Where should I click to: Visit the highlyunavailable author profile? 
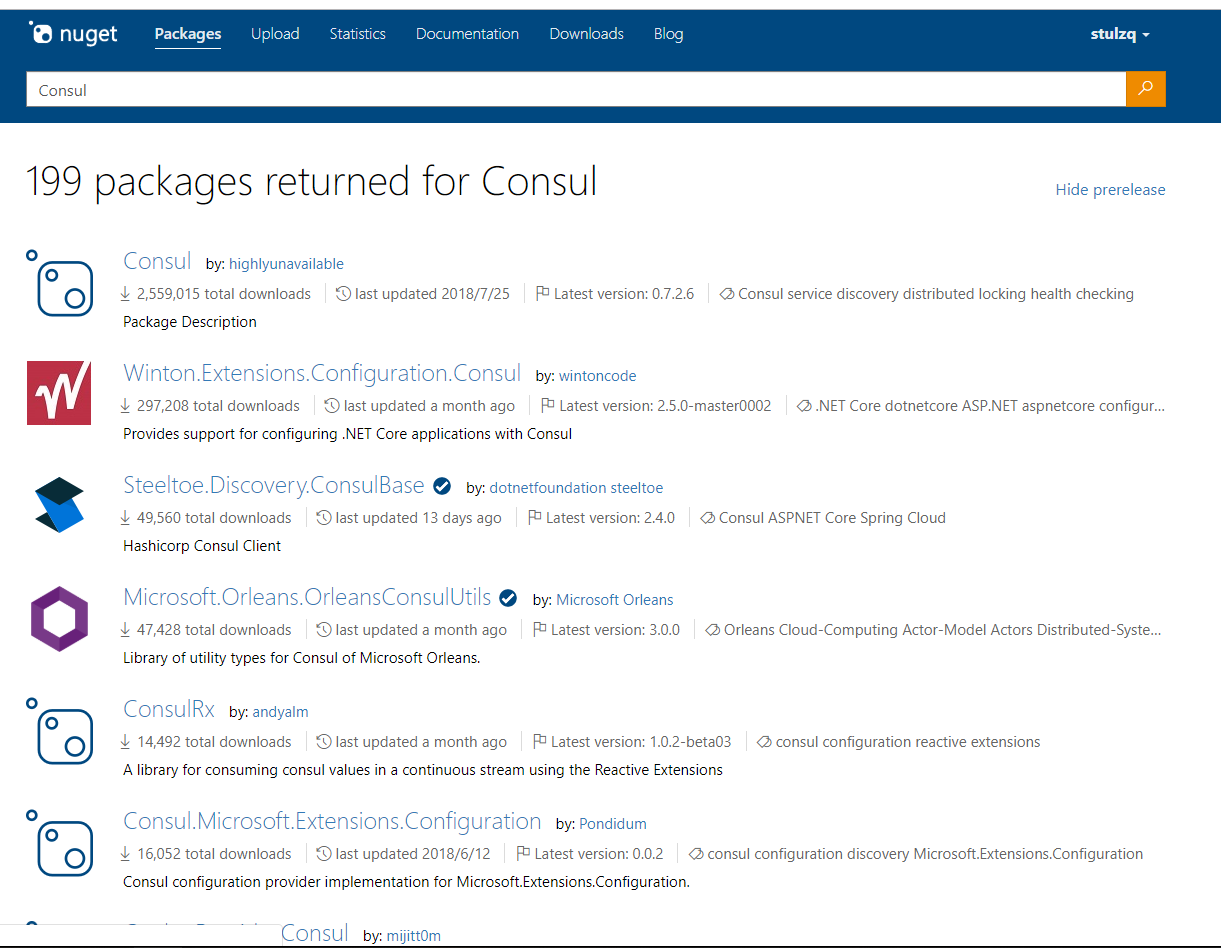tap(286, 264)
